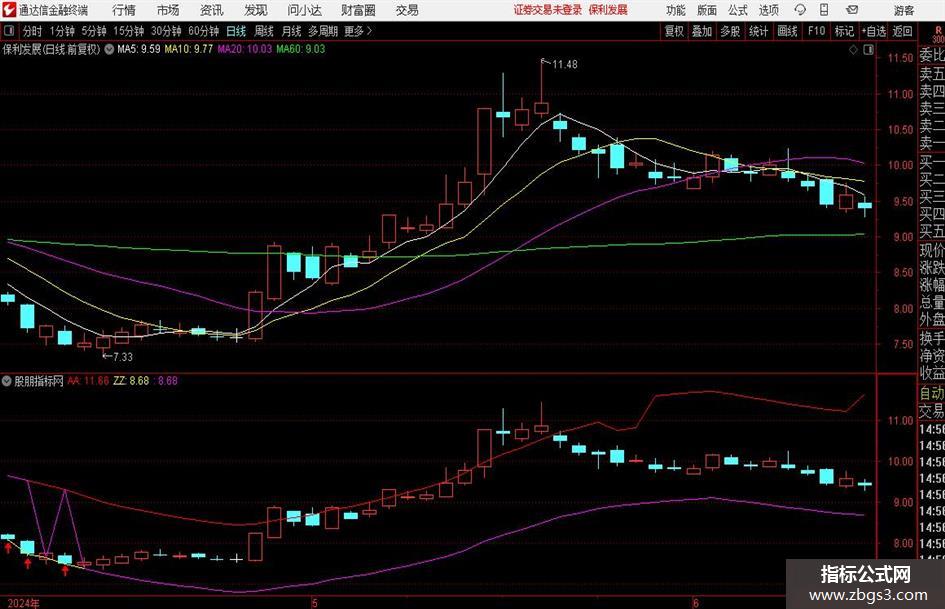945x609 pixels.
Task: Switch to the 分时 chart tab
Action: click(x=33, y=31)
